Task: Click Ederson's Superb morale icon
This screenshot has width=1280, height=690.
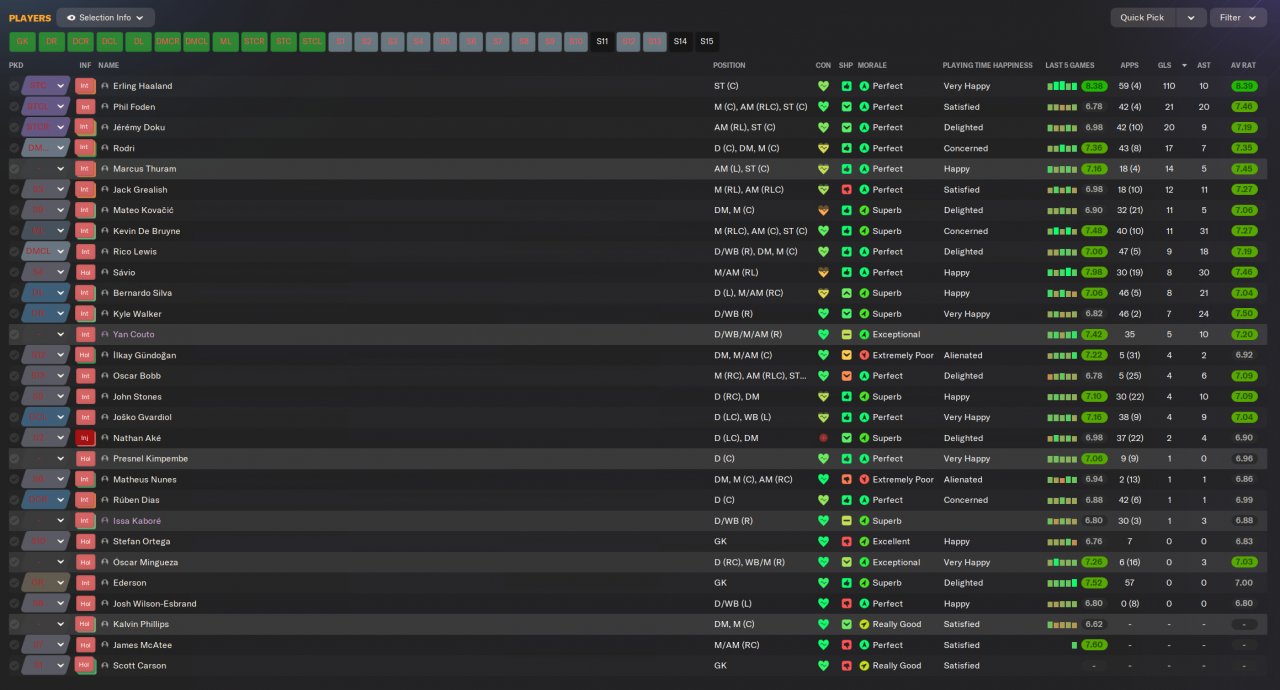Action: [x=865, y=583]
